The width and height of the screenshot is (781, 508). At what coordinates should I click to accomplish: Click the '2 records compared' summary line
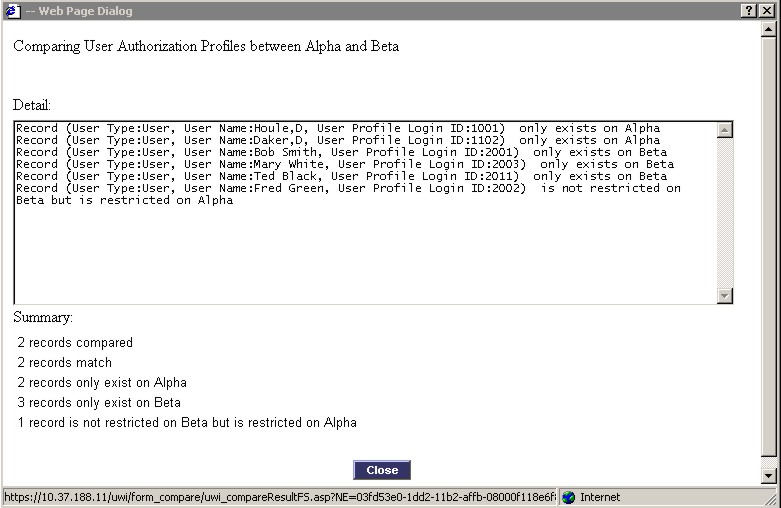pos(75,343)
